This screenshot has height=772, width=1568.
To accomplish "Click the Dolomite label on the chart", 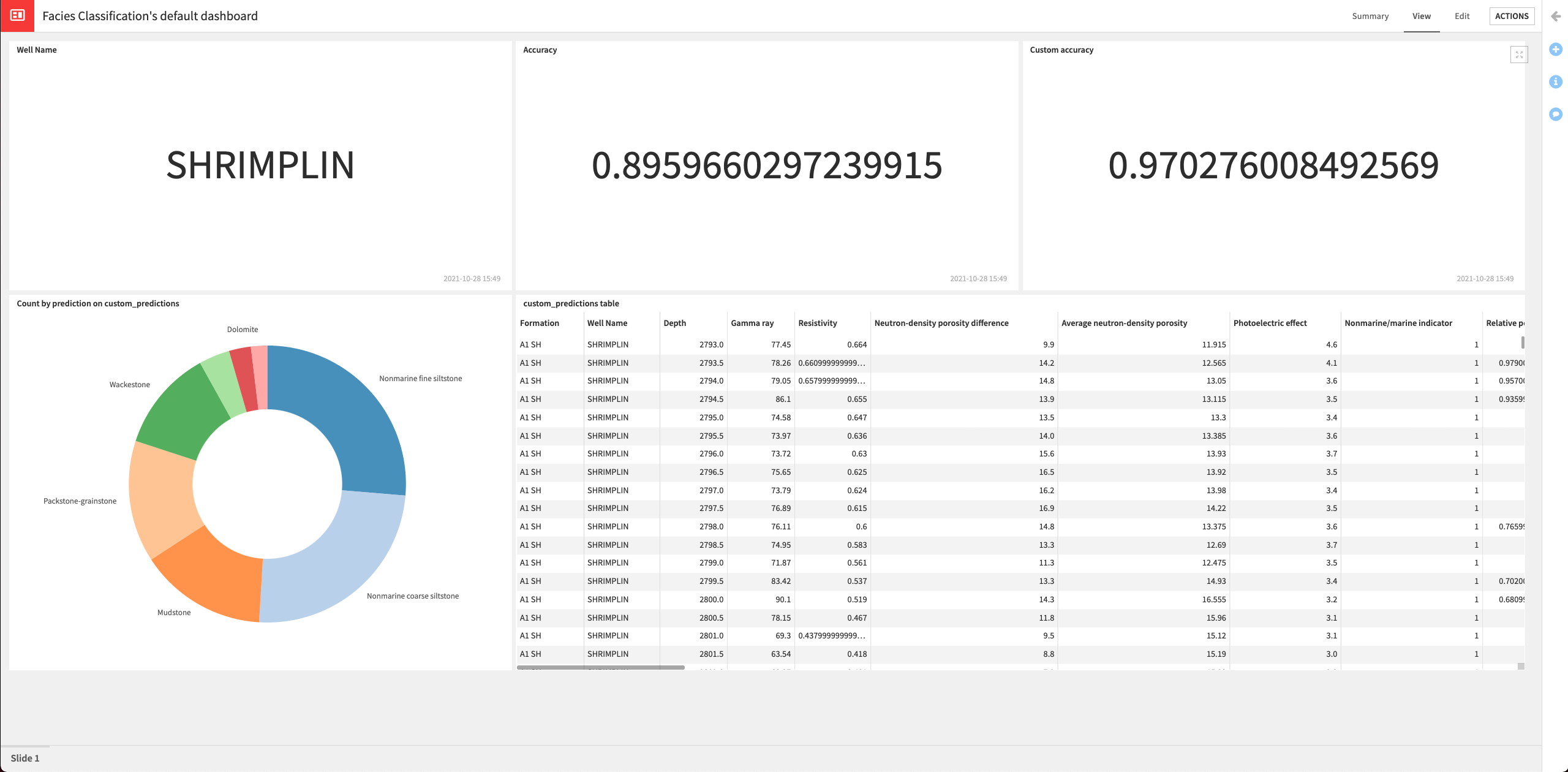I will 243,329.
